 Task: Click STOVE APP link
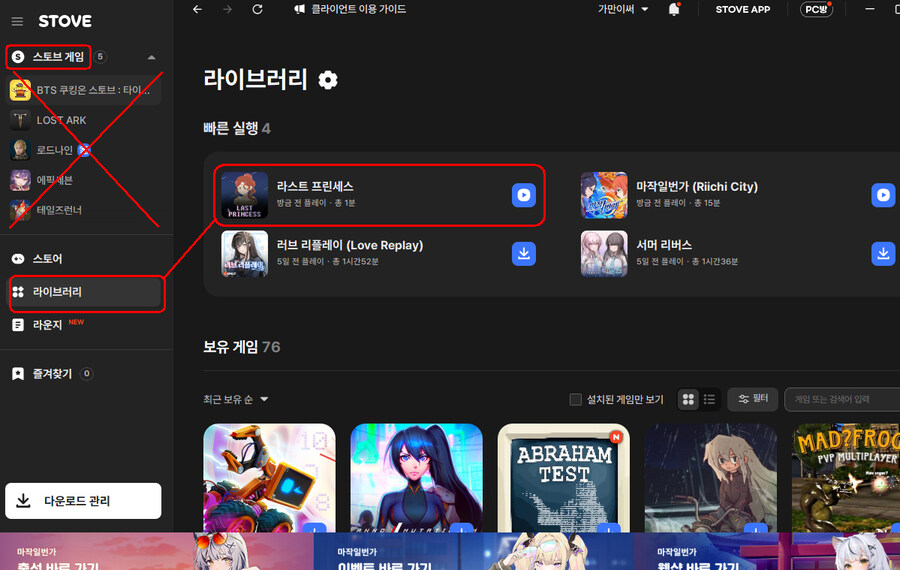coord(743,9)
